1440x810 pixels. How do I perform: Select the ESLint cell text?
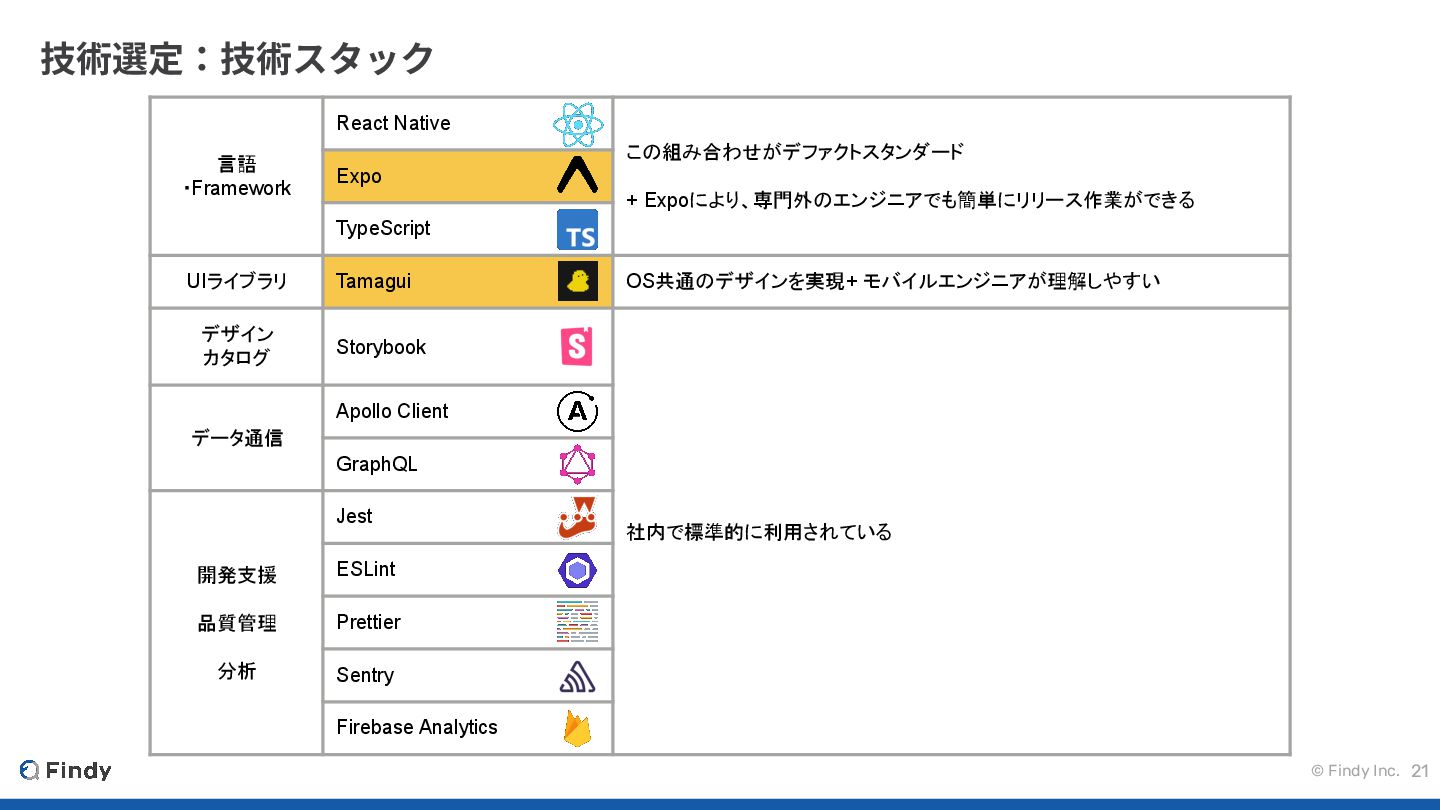pos(366,569)
